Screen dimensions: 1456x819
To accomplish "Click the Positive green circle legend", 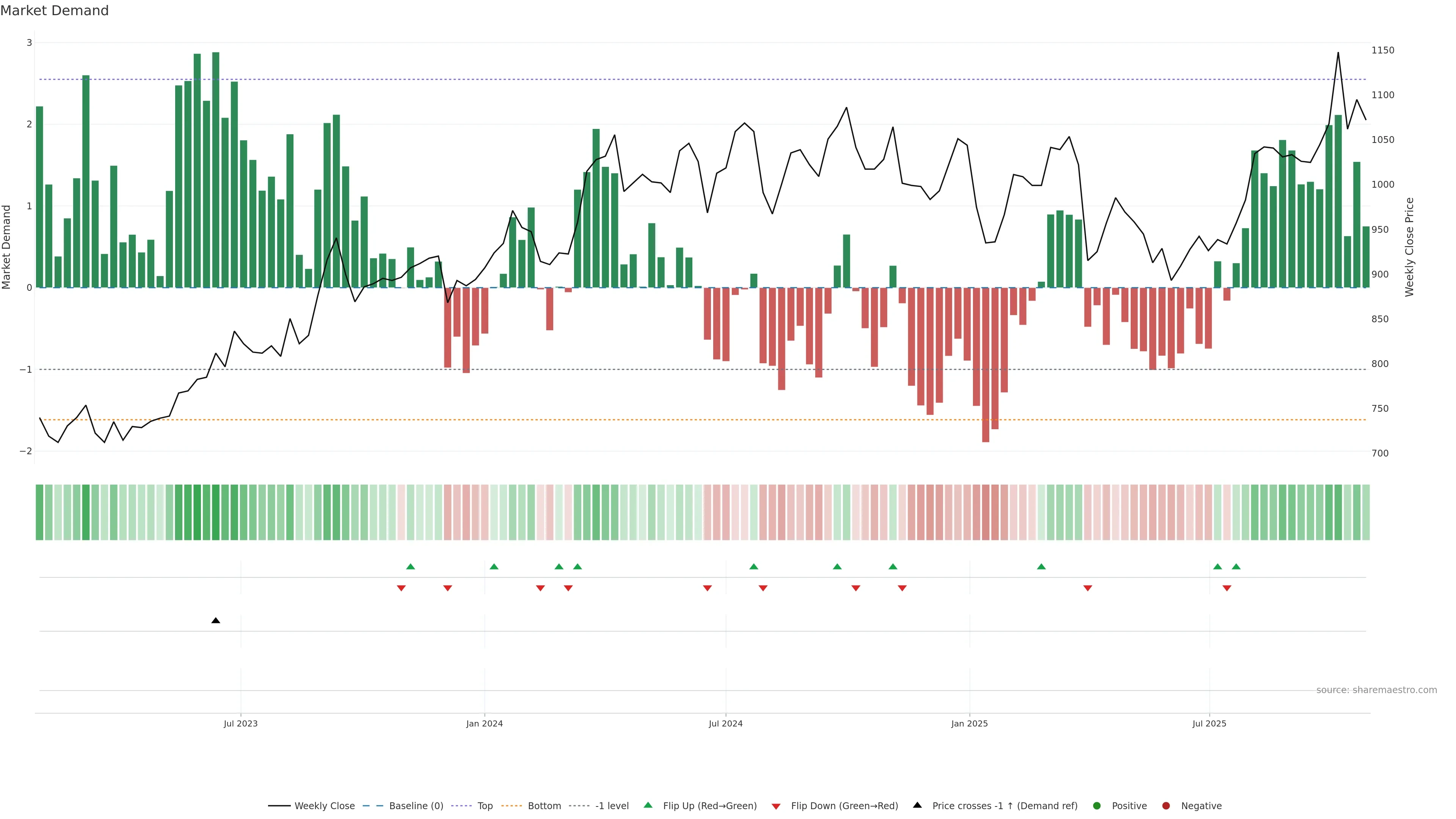I will pos(1097,805).
